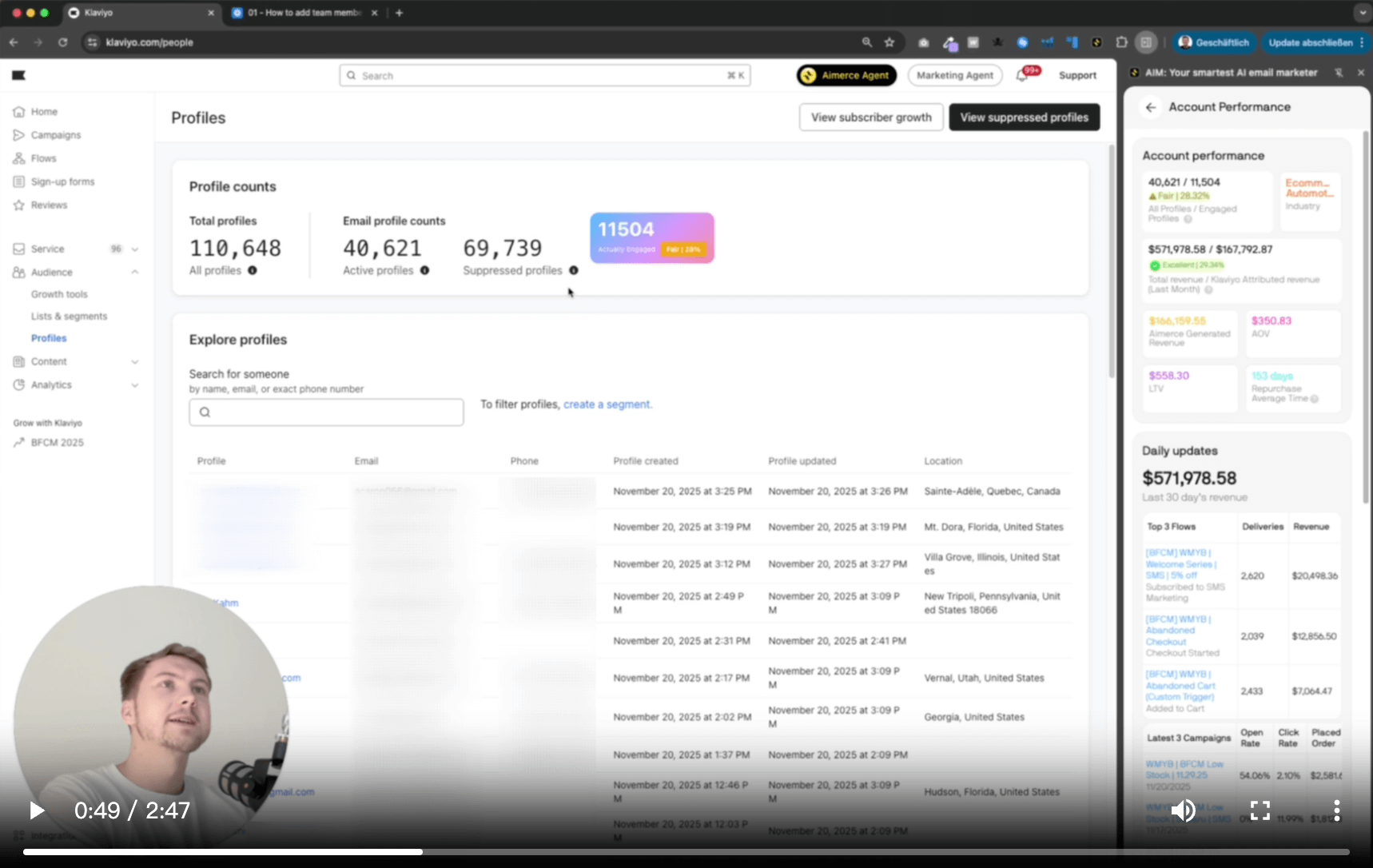This screenshot has width=1373, height=868.
Task: Click the Active profiles info tooltip icon
Action: [x=425, y=271]
